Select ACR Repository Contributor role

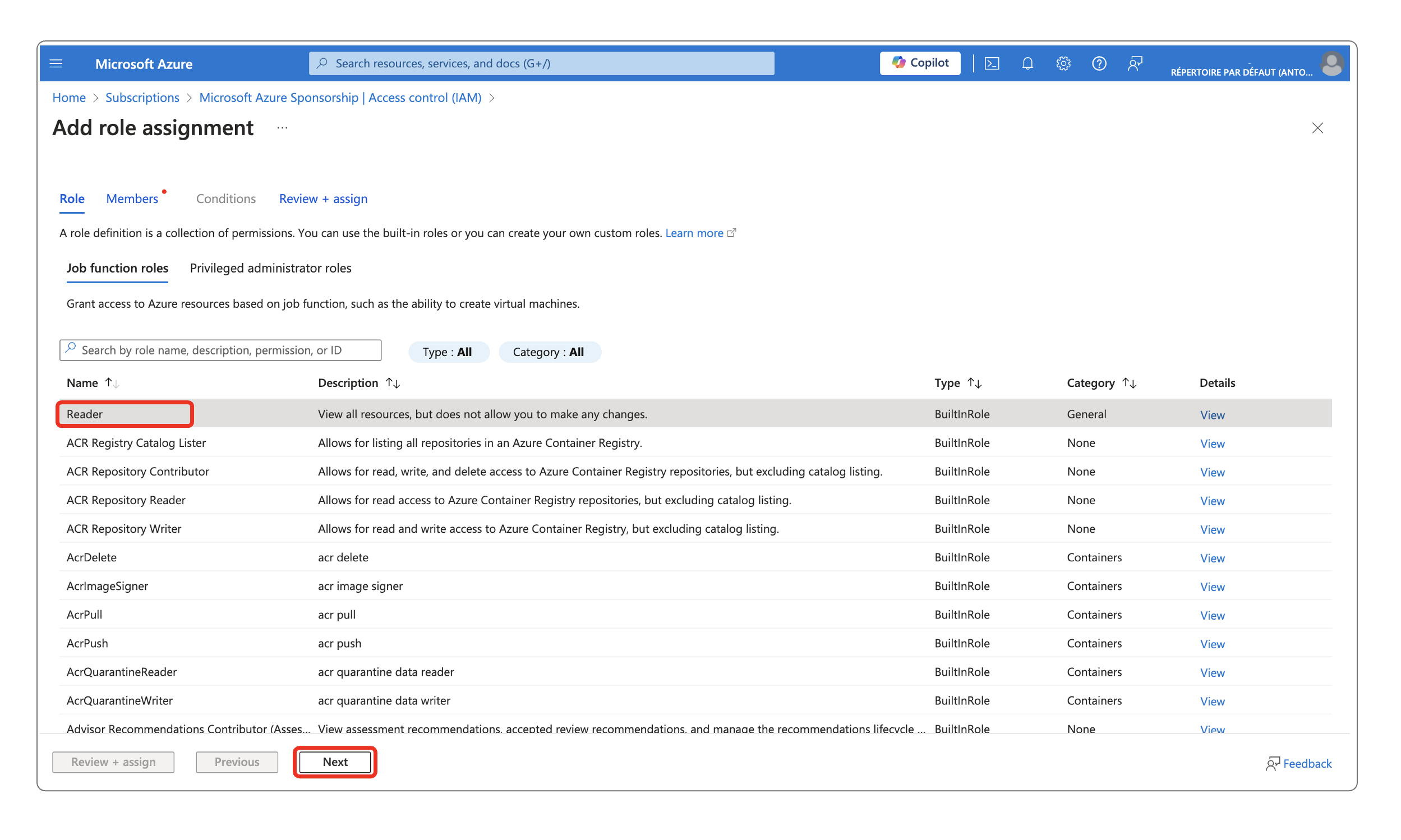click(695, 471)
